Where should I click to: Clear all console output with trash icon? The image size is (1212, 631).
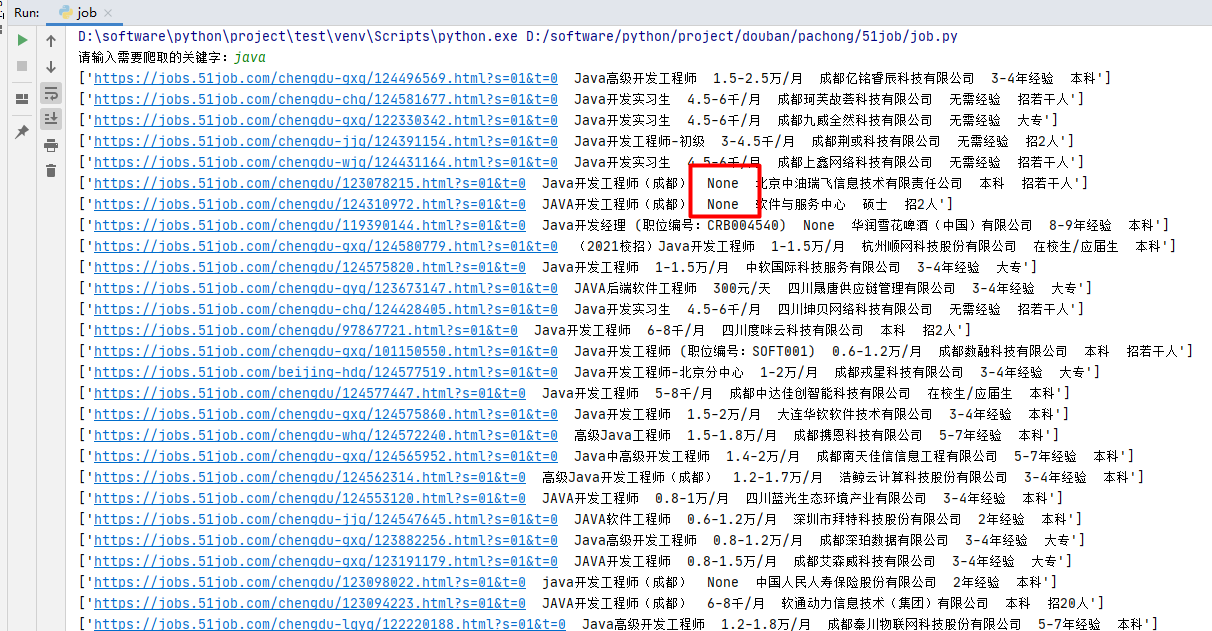point(51,171)
